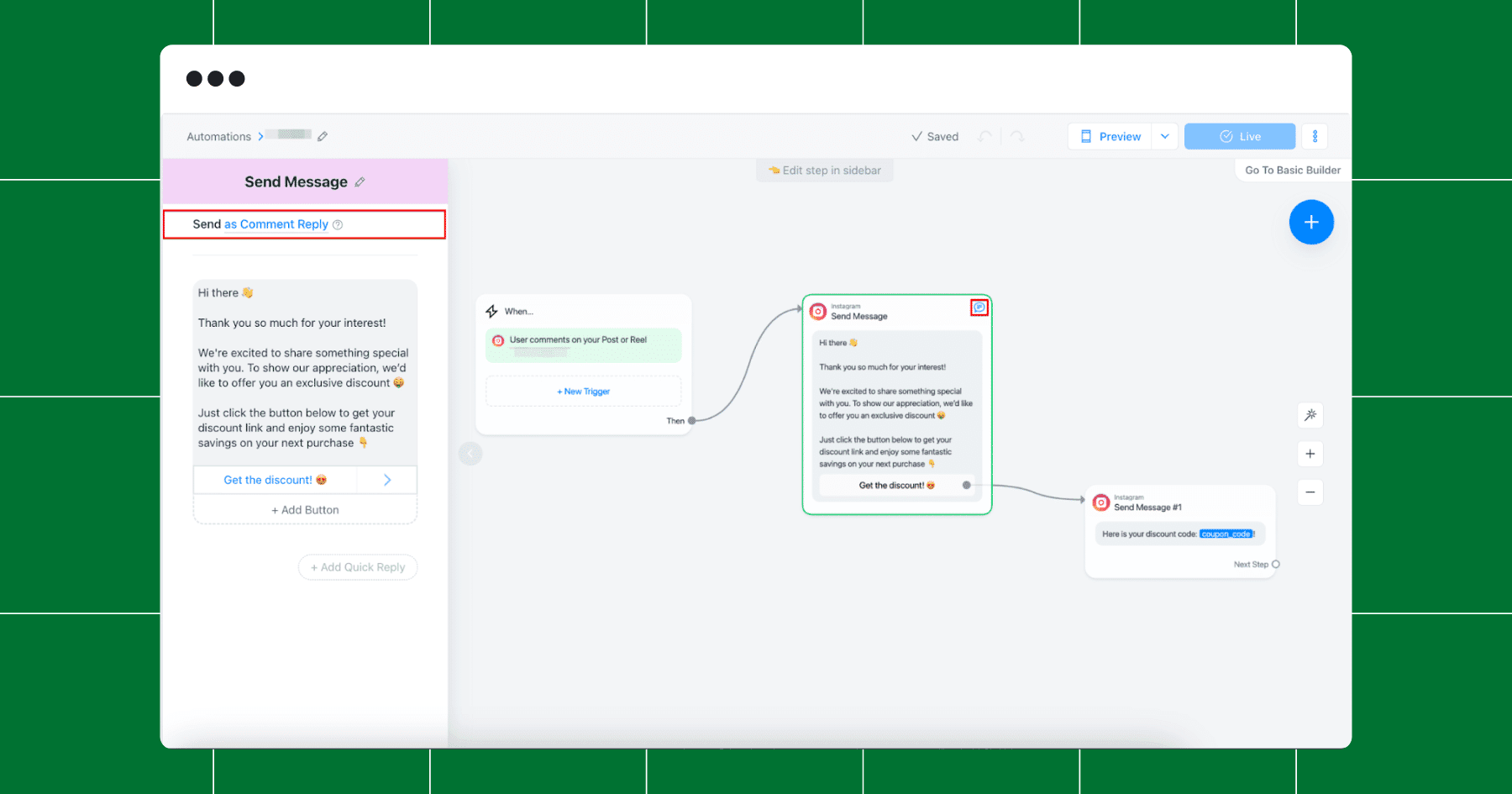
Task: Click + Add Quick Reply button
Action: [358, 567]
